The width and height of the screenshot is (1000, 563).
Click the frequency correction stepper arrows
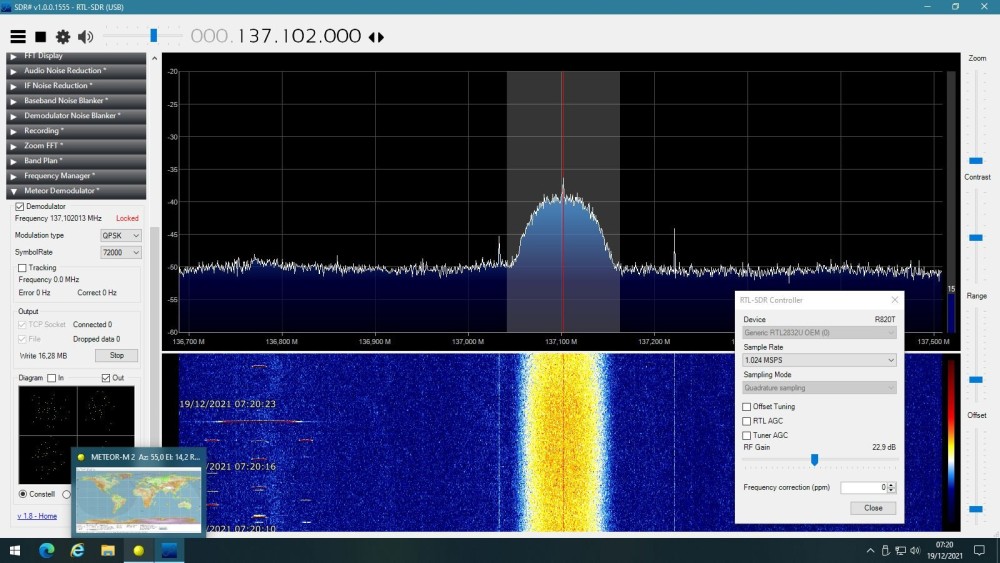tap(892, 487)
